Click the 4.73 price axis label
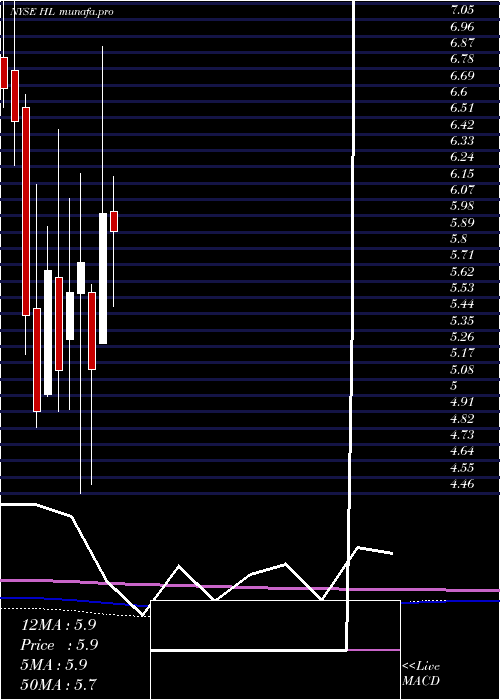Screen dimensions: 500x700 (x=462, y=435)
